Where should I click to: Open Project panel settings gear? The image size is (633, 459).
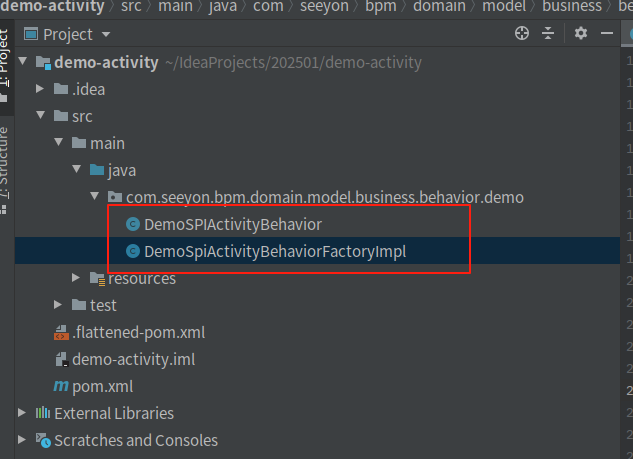point(581,34)
